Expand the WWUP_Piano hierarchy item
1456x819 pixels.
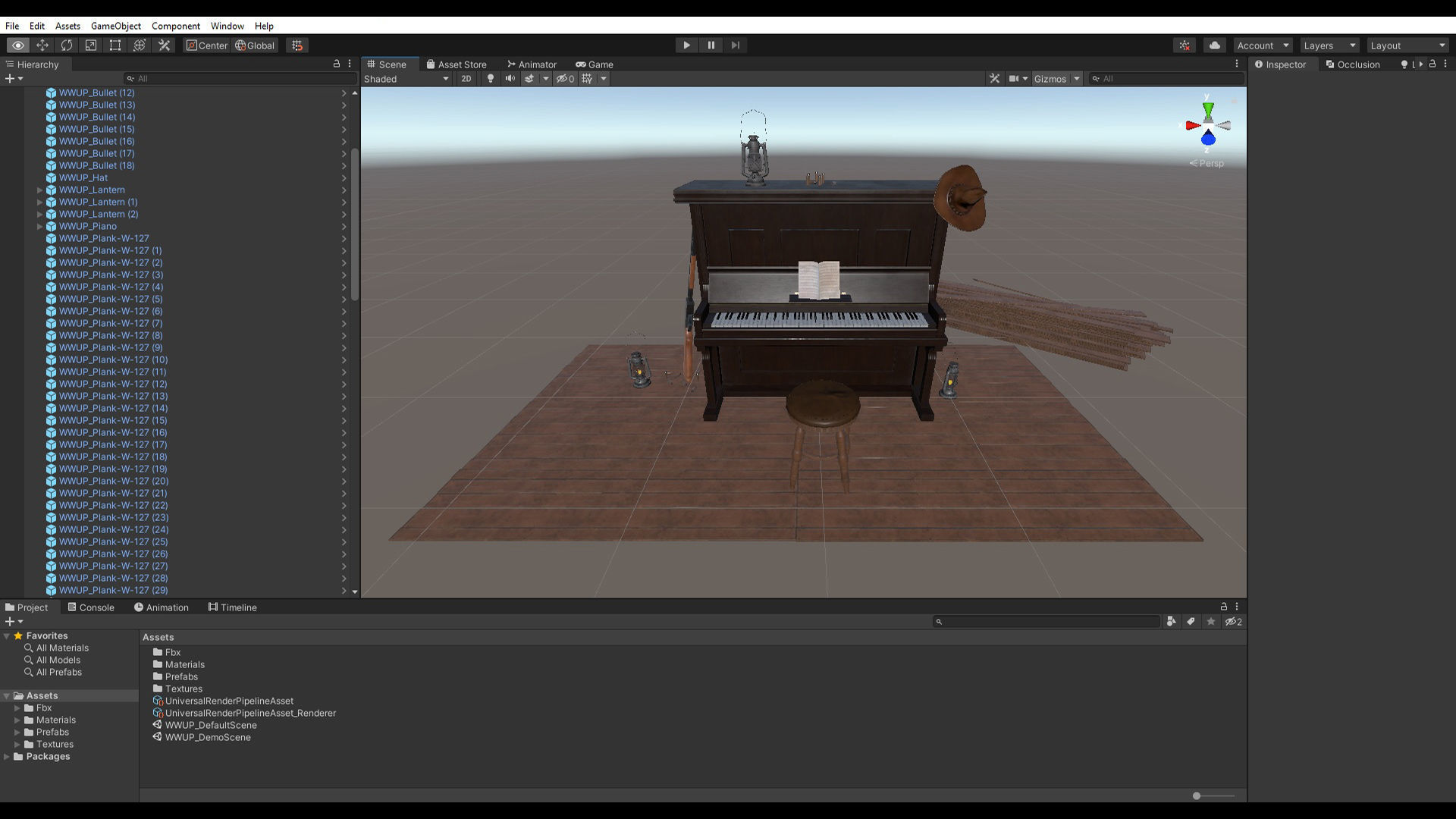[39, 226]
